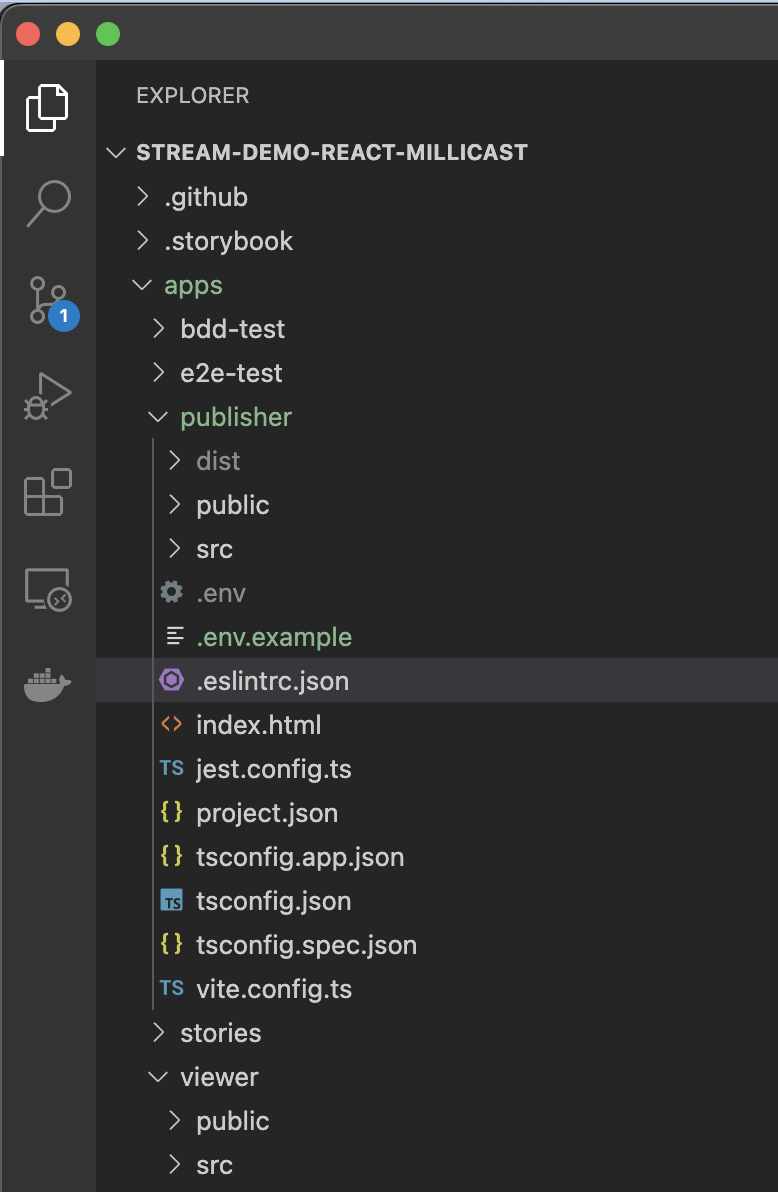Expand publisher's src folder chevron
Image resolution: width=778 pixels, height=1192 pixels.
coord(175,549)
